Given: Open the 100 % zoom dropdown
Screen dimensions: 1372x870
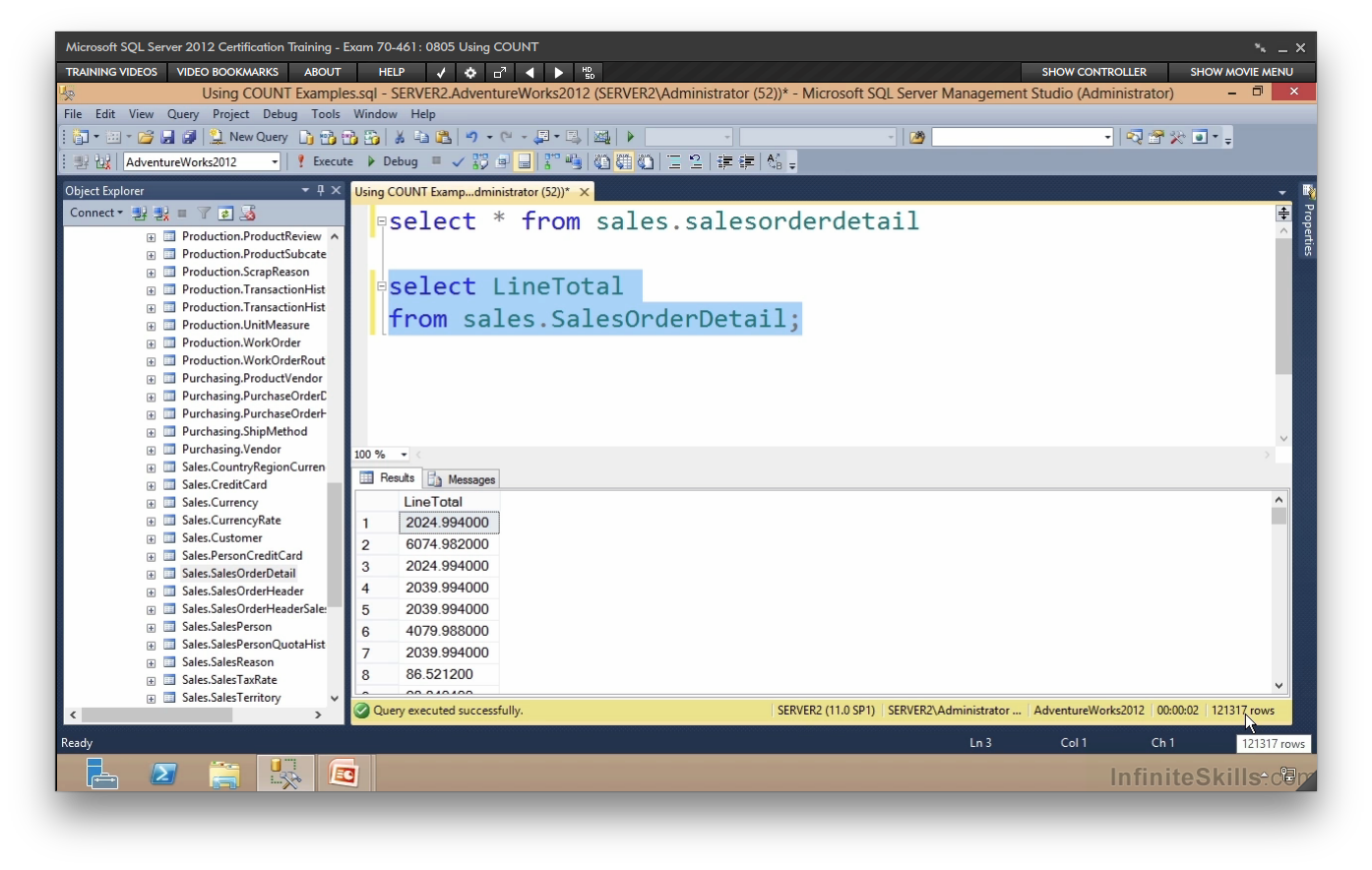Looking at the screenshot, I should [x=404, y=454].
